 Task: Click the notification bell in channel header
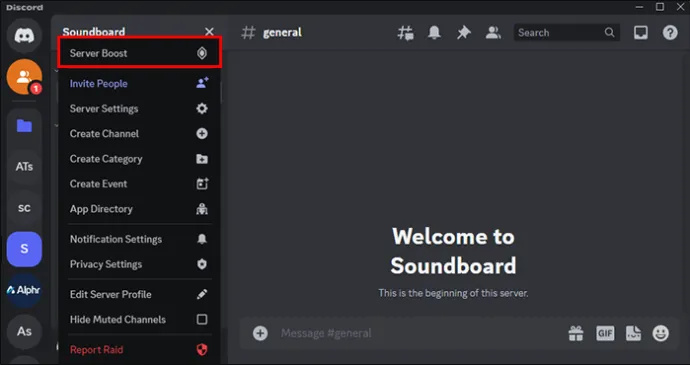434,33
